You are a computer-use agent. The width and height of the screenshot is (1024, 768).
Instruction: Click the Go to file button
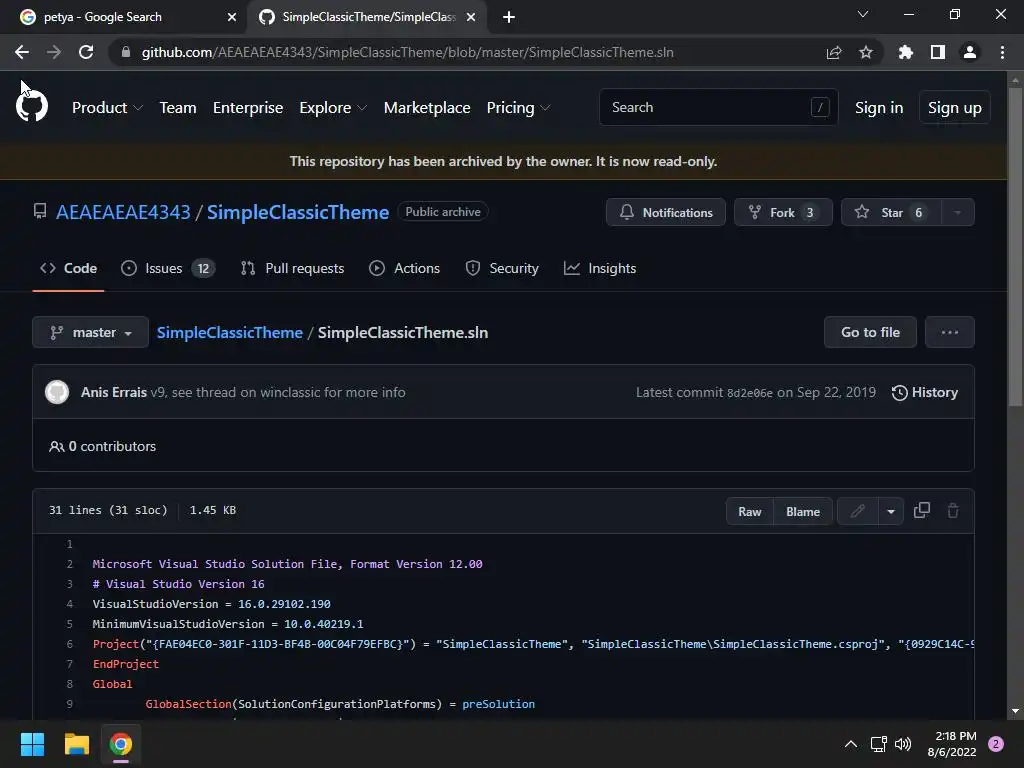pyautogui.click(x=870, y=332)
